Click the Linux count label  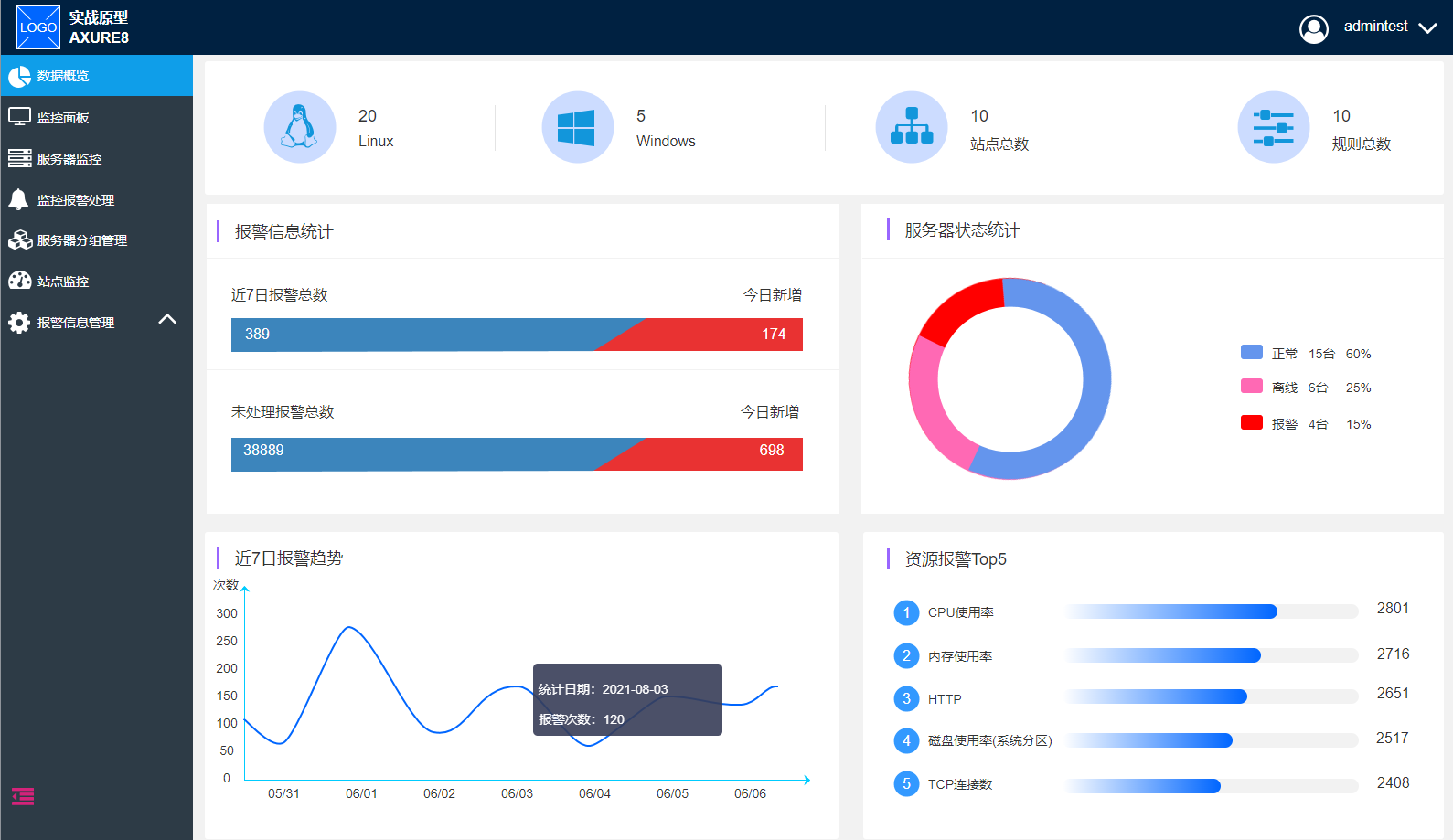click(x=376, y=141)
